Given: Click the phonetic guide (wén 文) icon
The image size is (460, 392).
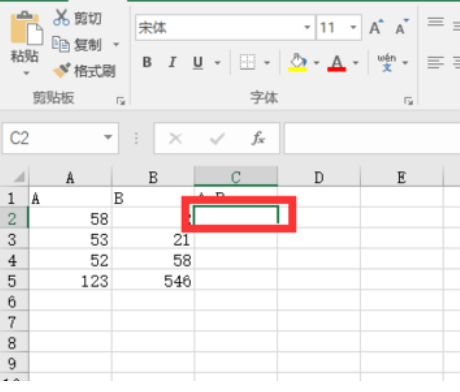Looking at the screenshot, I should point(387,62).
